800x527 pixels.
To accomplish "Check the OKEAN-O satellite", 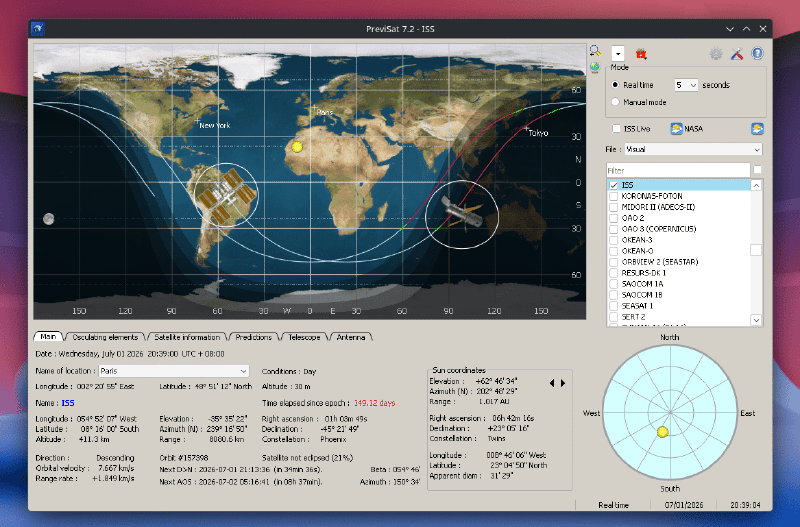I will coord(614,251).
